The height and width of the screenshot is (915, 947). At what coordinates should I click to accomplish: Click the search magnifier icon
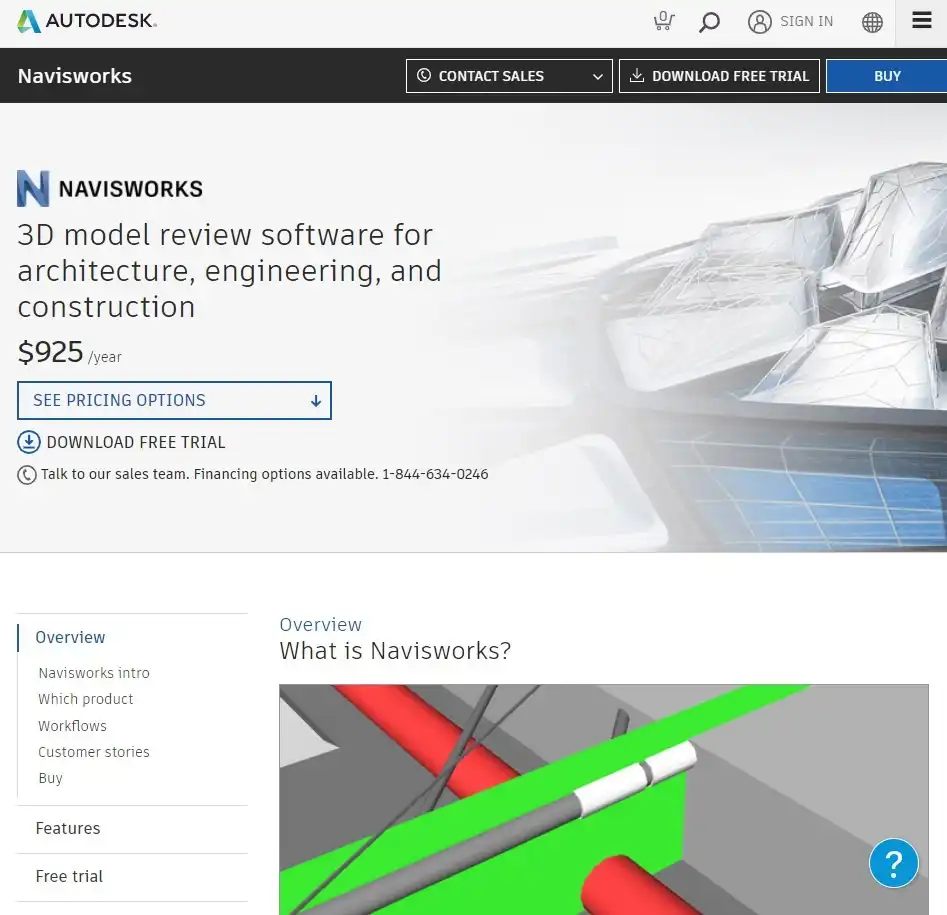tap(709, 22)
